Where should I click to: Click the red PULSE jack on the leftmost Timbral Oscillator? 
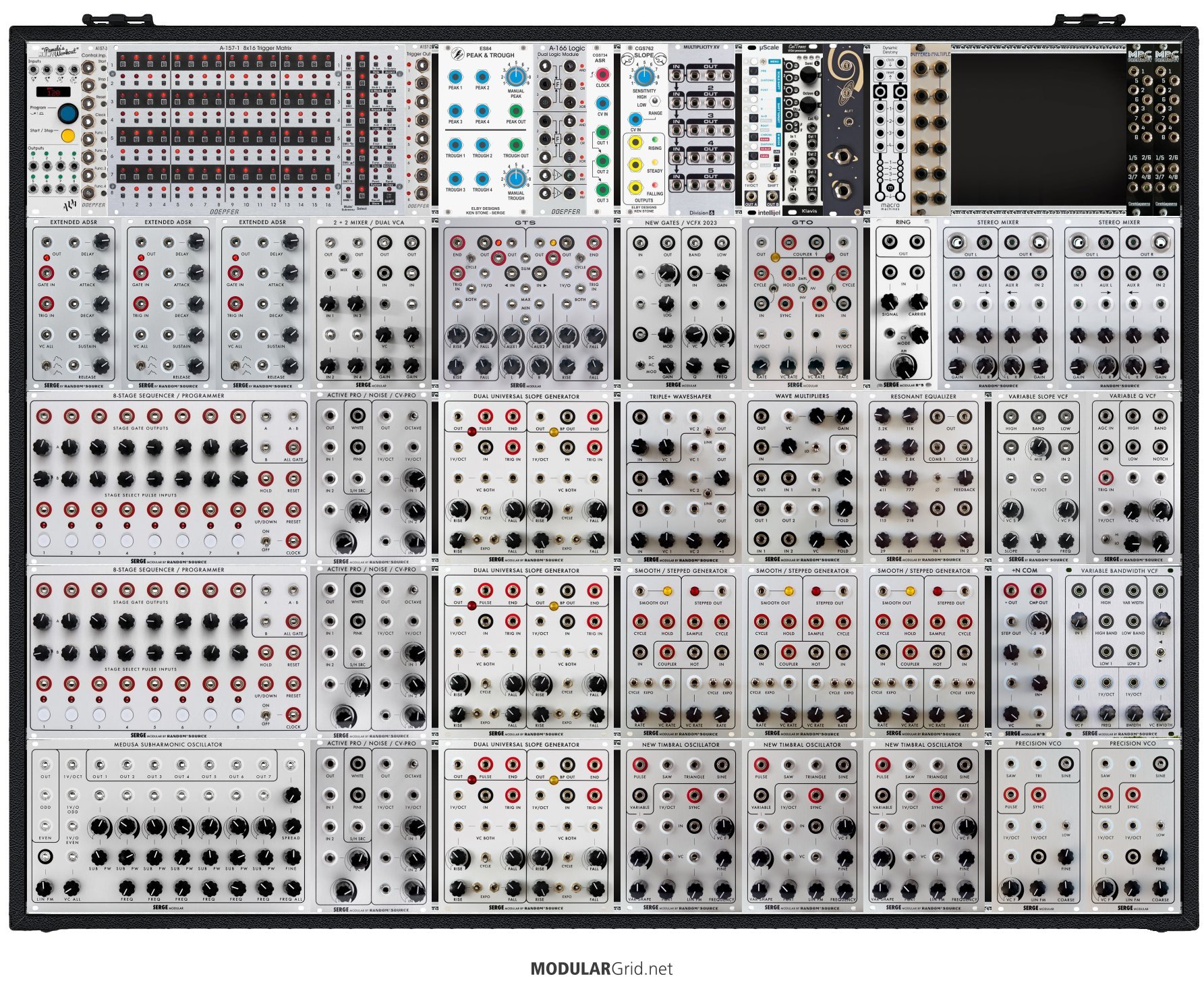(639, 765)
